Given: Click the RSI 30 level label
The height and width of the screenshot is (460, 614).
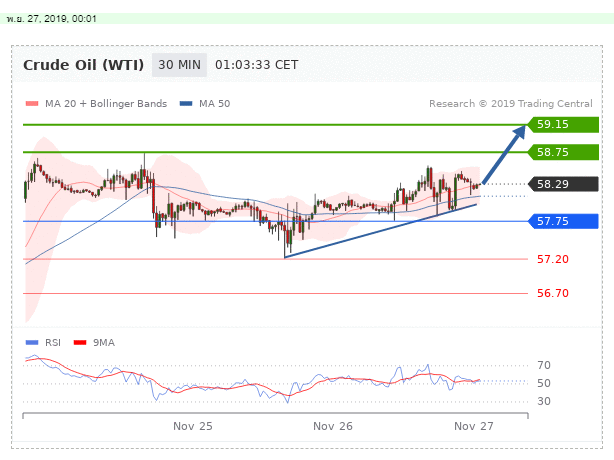Looking at the screenshot, I should [x=544, y=401].
